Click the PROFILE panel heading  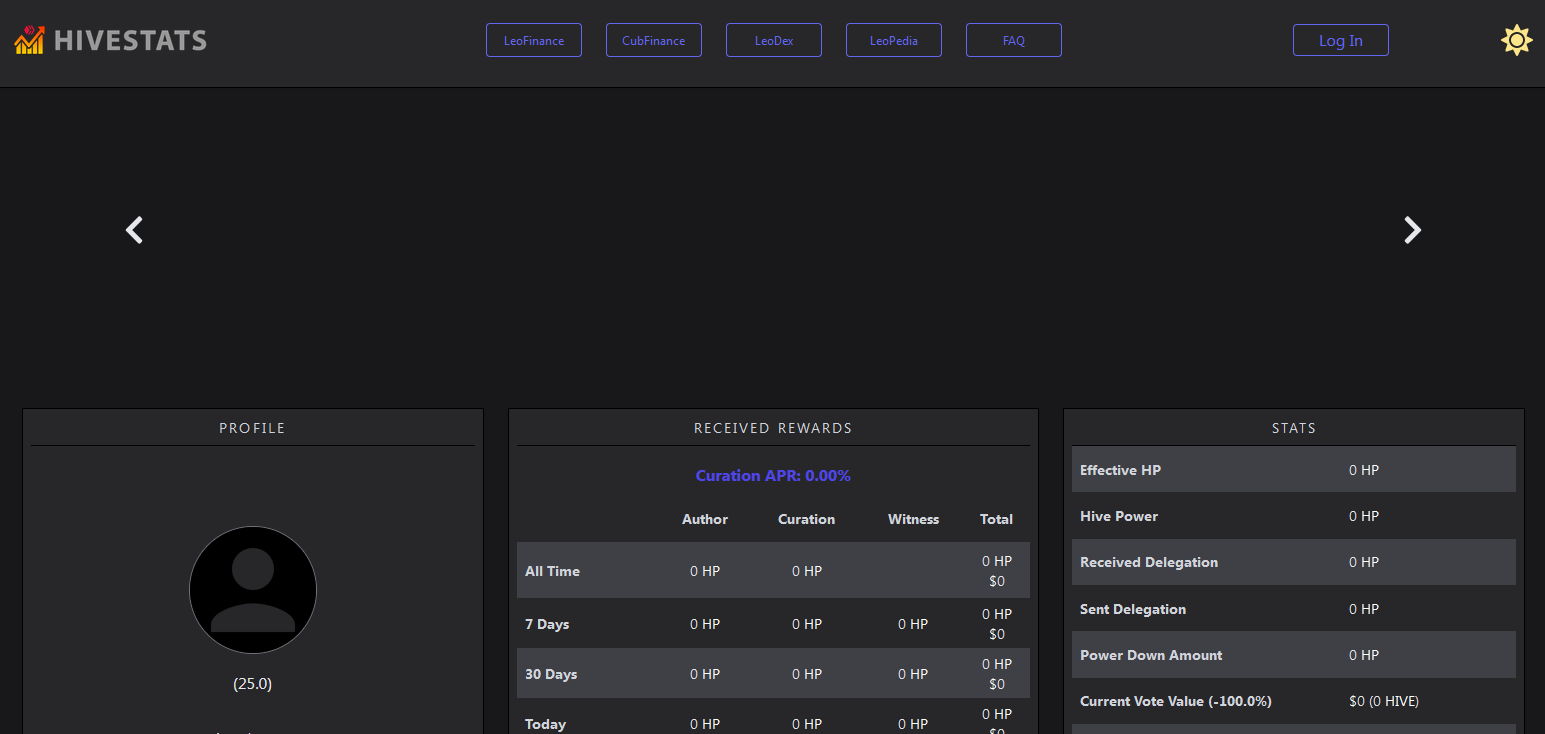tap(253, 428)
